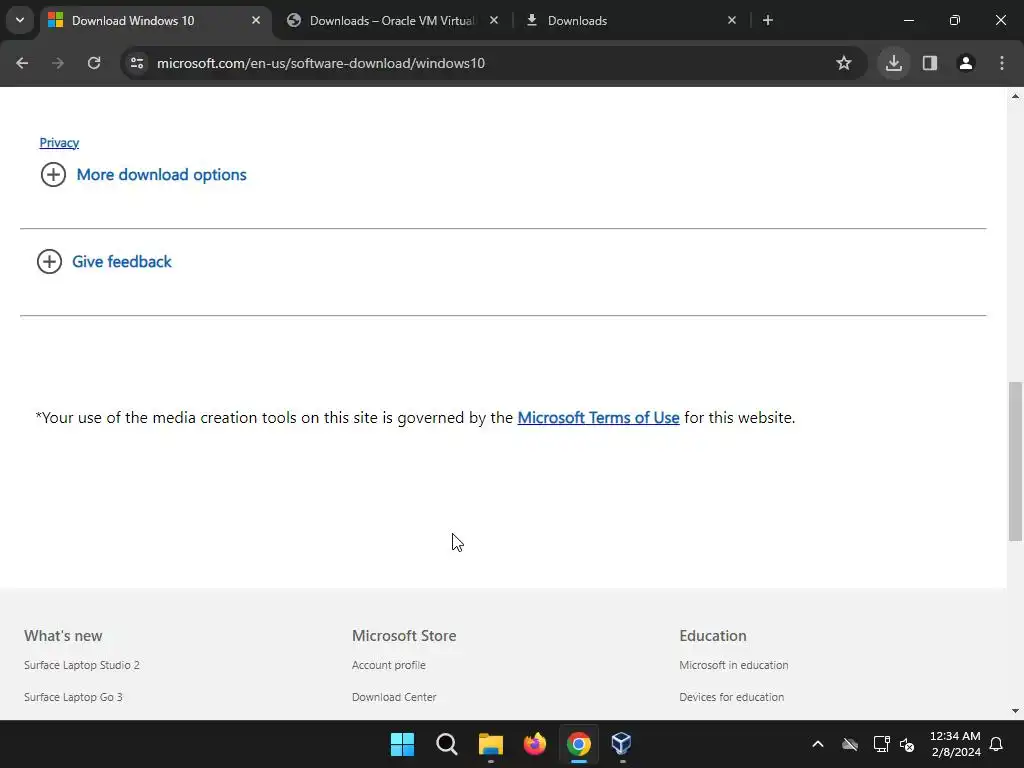Open the network status tray icon
Screen dimensions: 1024x768
point(882,744)
